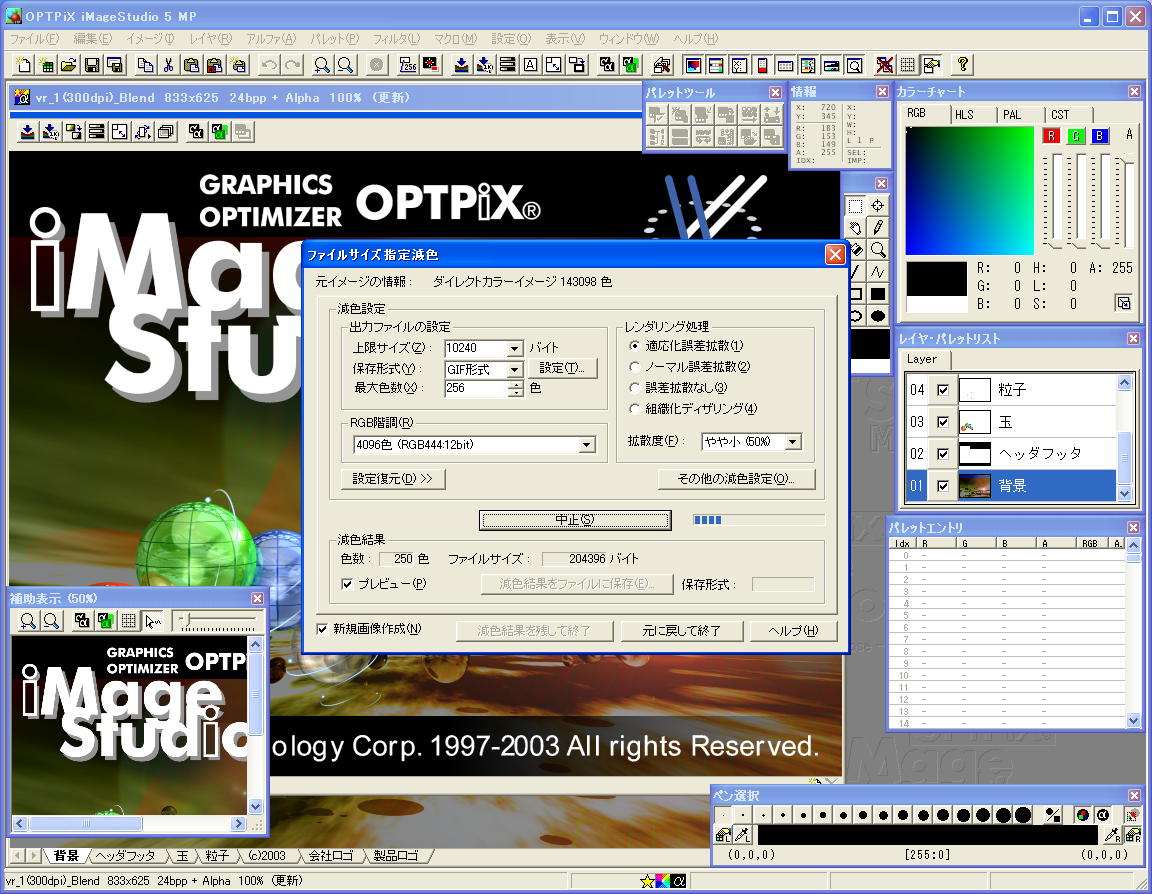Switch to the CST tab in color chart
Viewport: 1152px width, 894px height.
1060,115
